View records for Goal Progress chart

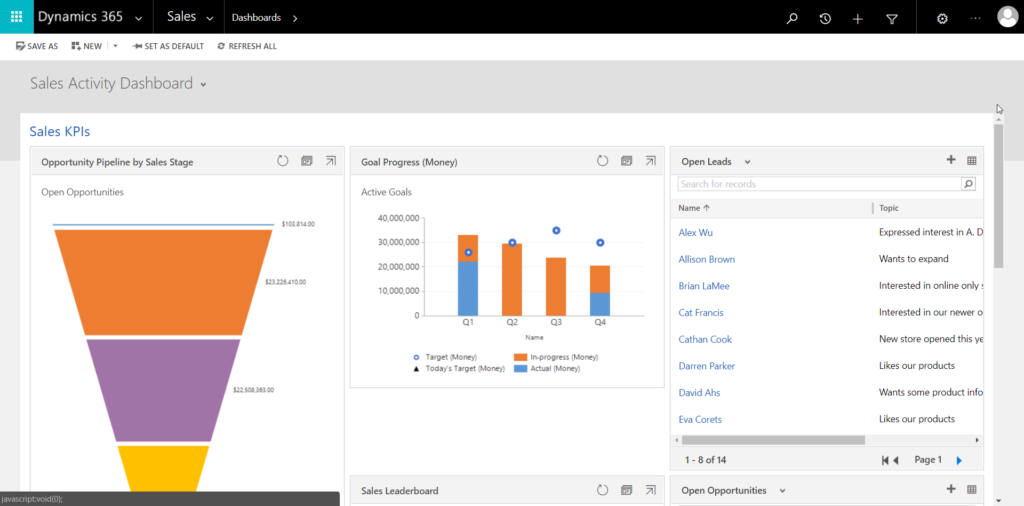tap(627, 161)
